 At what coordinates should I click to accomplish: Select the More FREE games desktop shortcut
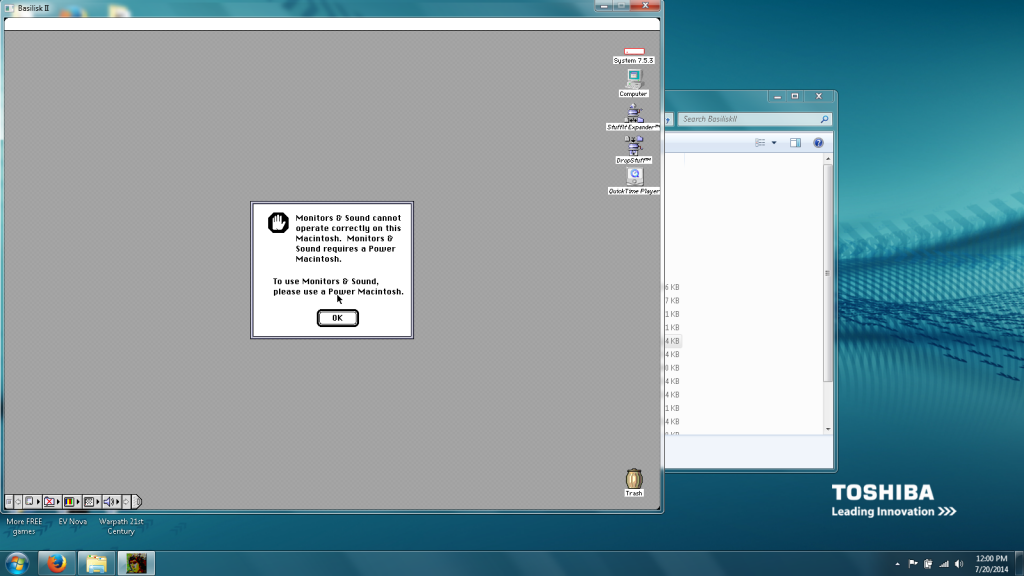pyautogui.click(x=24, y=526)
